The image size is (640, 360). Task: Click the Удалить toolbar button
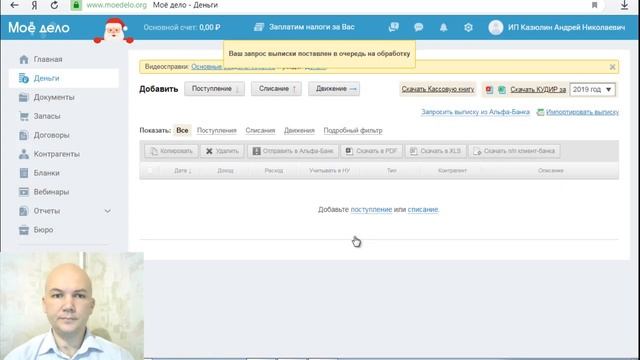(x=222, y=151)
